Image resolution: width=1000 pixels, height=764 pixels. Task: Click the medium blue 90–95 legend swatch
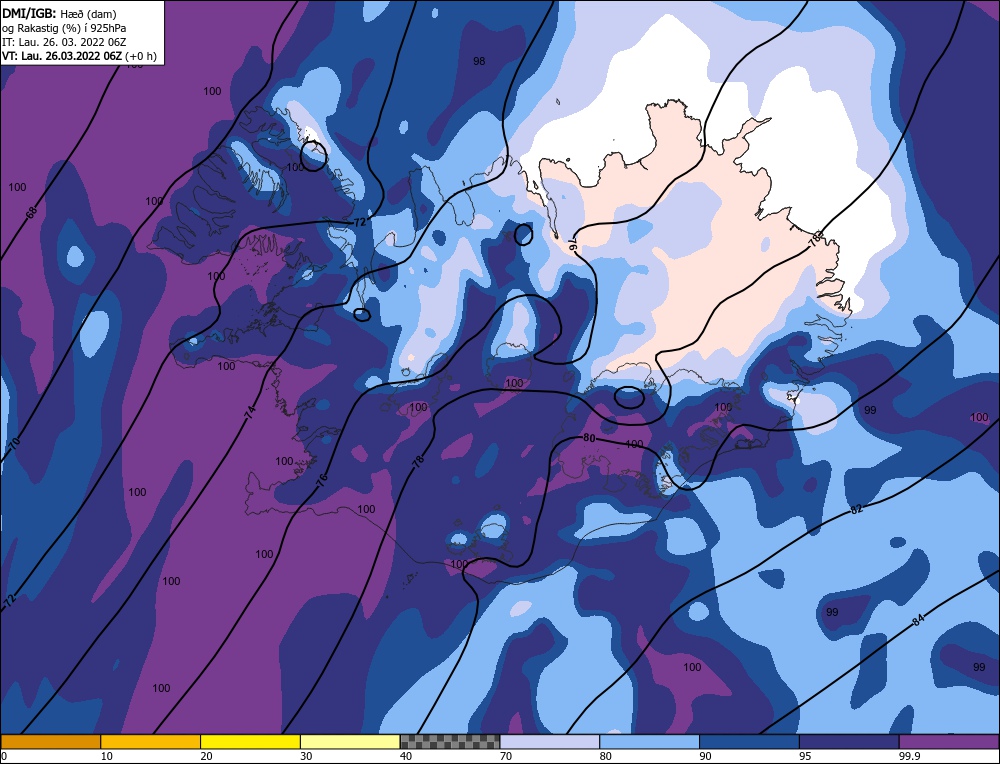click(x=749, y=742)
